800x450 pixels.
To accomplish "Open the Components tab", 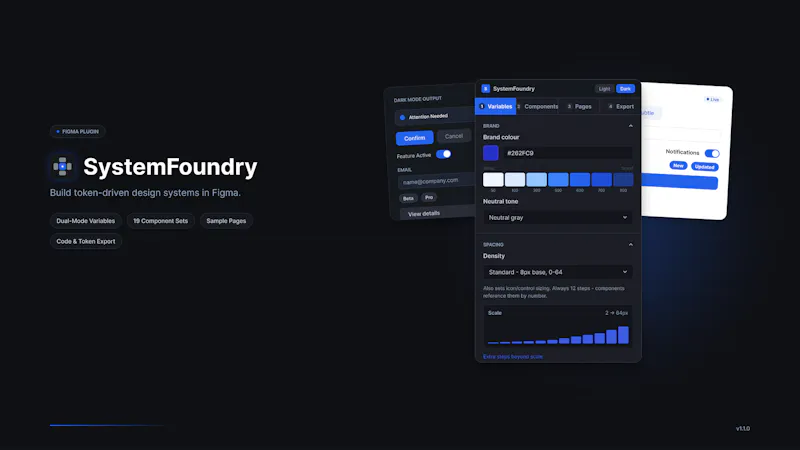I will pyautogui.click(x=537, y=107).
